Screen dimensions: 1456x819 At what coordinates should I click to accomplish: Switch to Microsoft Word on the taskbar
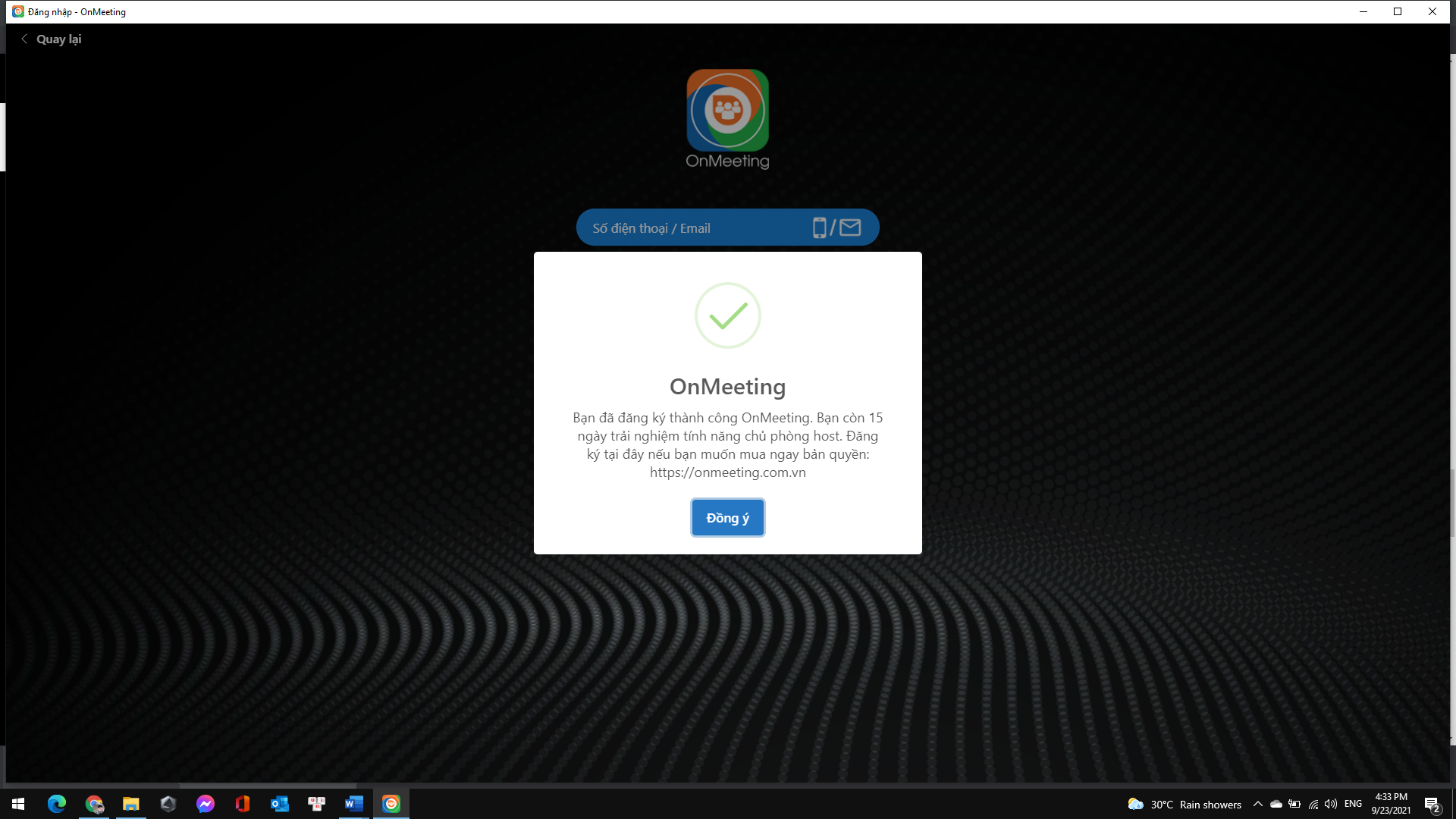tap(354, 804)
